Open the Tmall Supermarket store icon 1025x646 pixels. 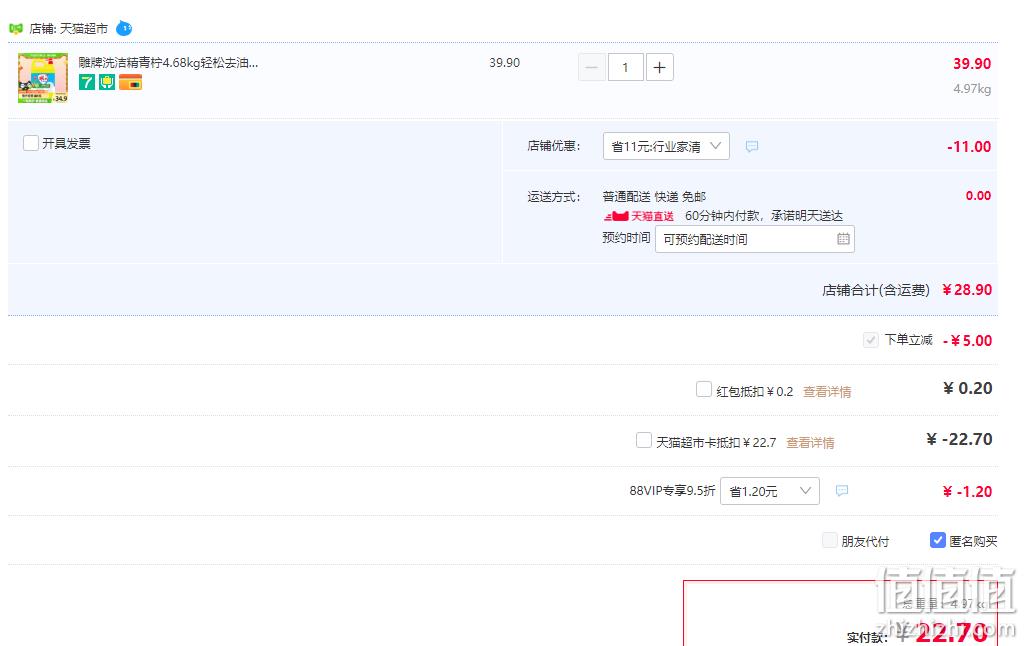(x=16, y=29)
